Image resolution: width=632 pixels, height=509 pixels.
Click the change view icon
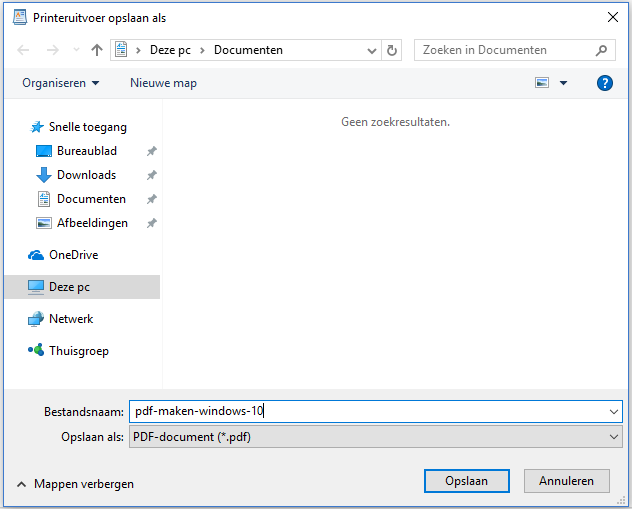click(542, 83)
